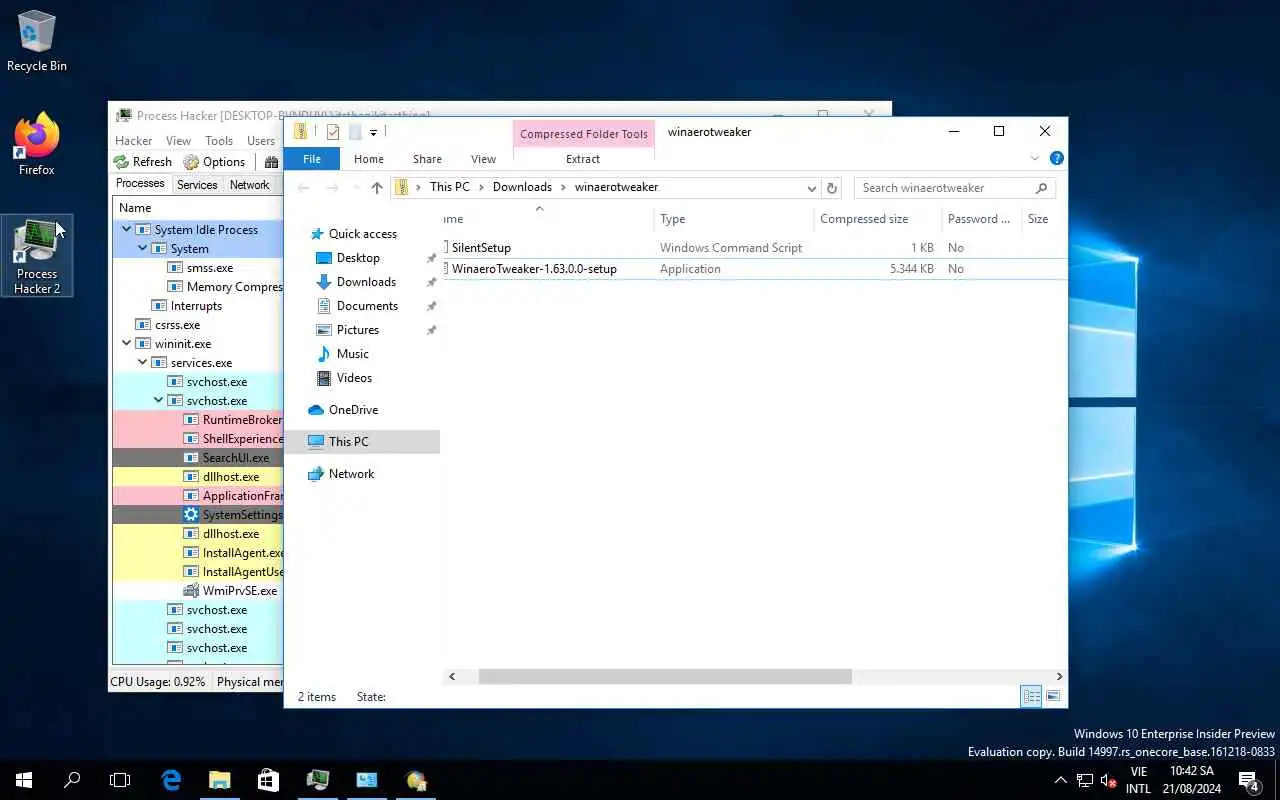Collapse the System Idle Process tree node
The width and height of the screenshot is (1280, 800).
coord(127,230)
